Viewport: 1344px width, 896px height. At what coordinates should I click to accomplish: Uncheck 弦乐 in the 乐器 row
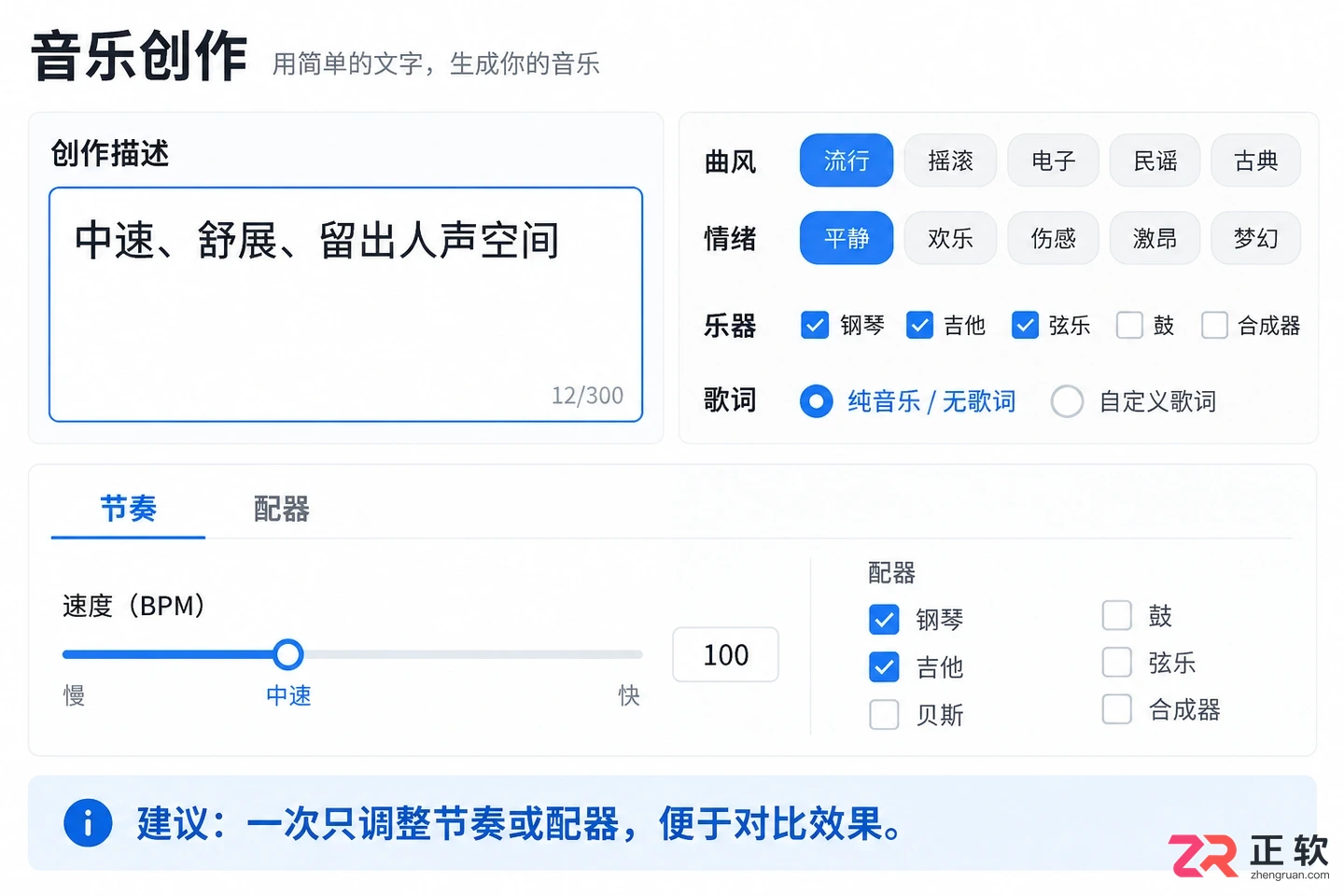click(1025, 325)
